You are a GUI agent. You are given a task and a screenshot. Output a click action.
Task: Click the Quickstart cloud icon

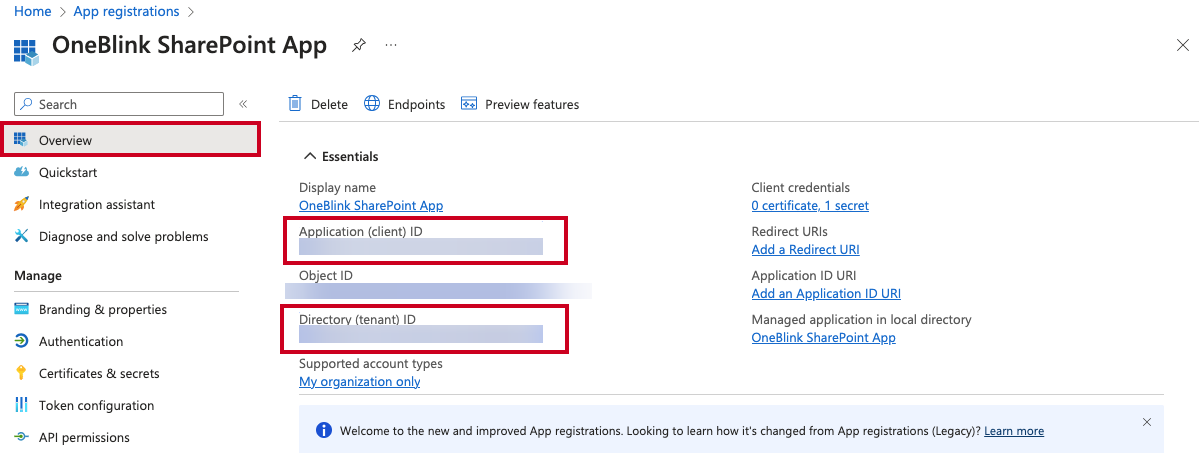click(x=20, y=172)
